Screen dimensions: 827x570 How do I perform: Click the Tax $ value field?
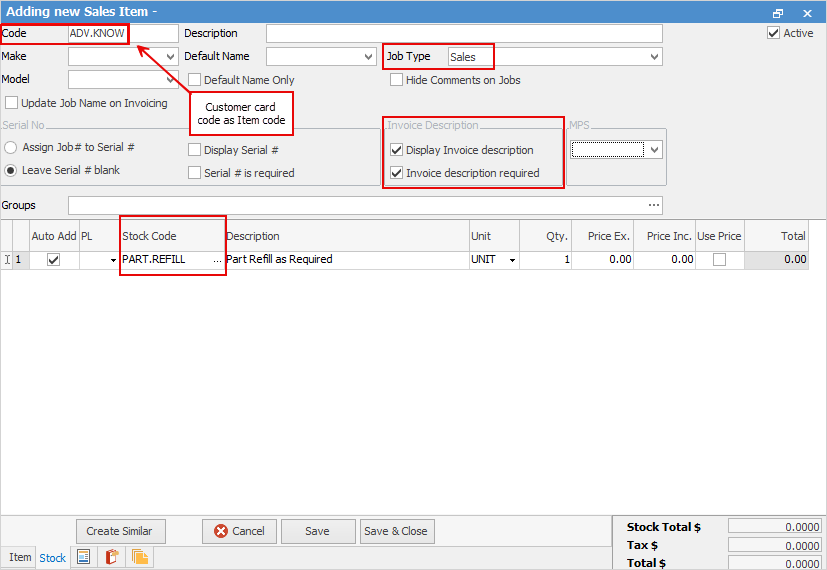774,545
